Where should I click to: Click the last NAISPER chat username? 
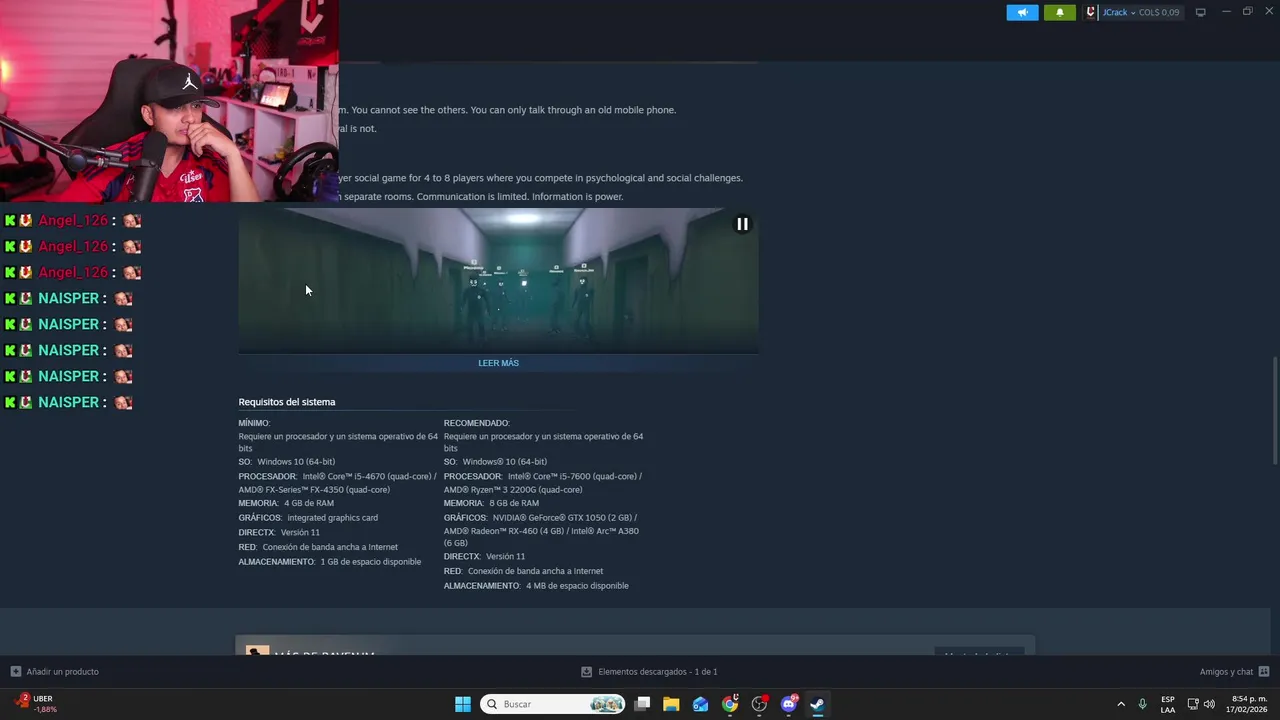[x=68, y=402]
